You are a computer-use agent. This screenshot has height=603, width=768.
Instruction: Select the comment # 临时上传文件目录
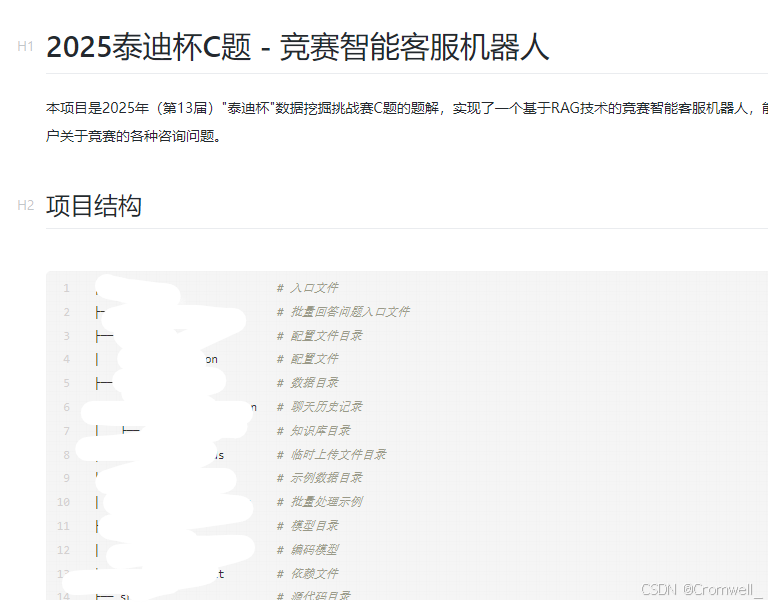coord(332,455)
